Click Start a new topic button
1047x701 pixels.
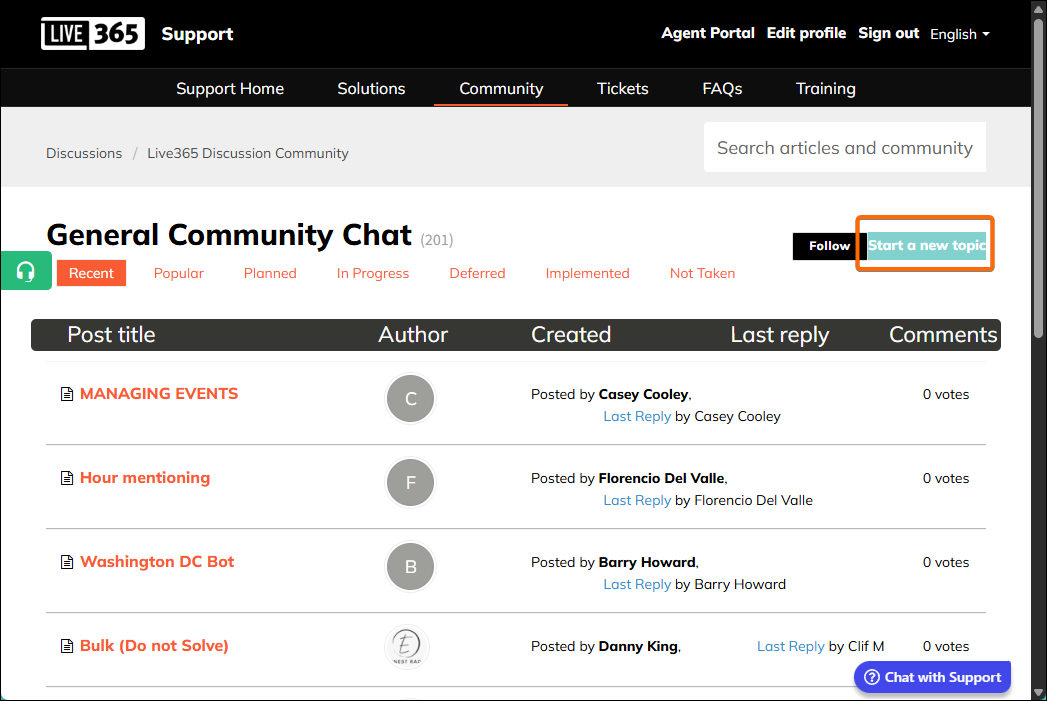point(926,246)
